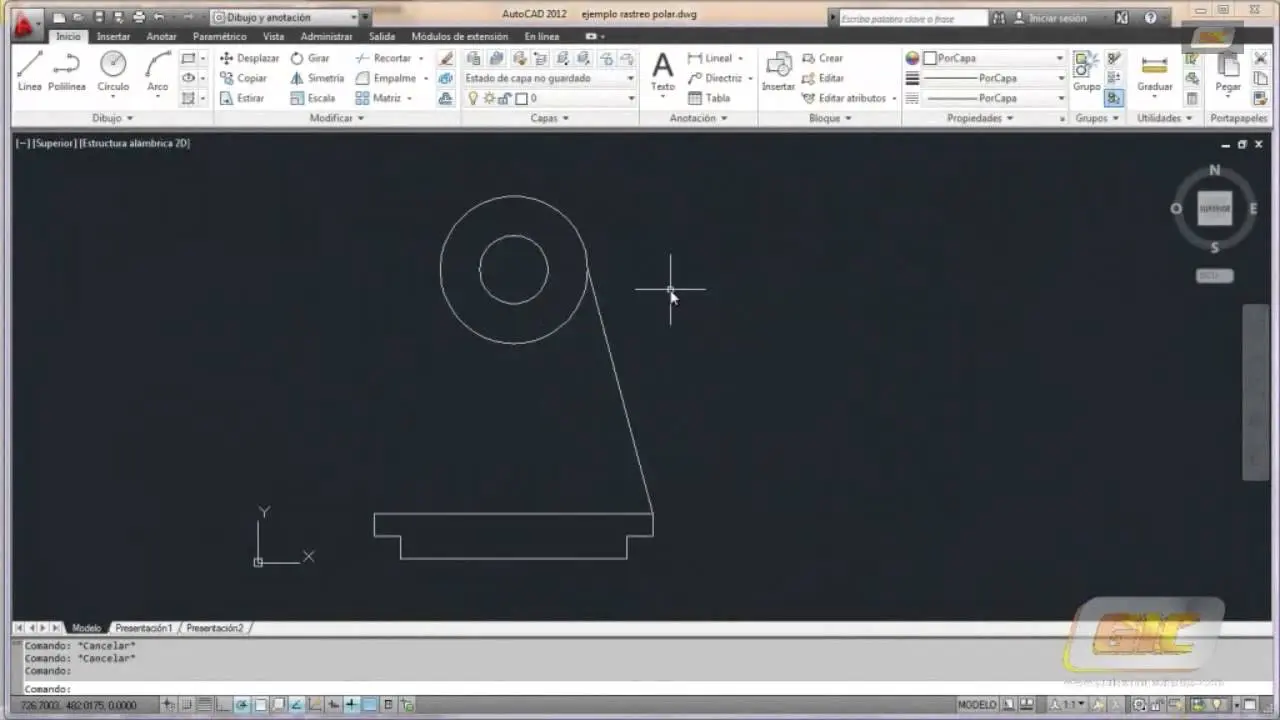Viewport: 1280px width, 720px height.
Task: Click the Estructura alámbrica 2D visual style label
Action: (135, 143)
